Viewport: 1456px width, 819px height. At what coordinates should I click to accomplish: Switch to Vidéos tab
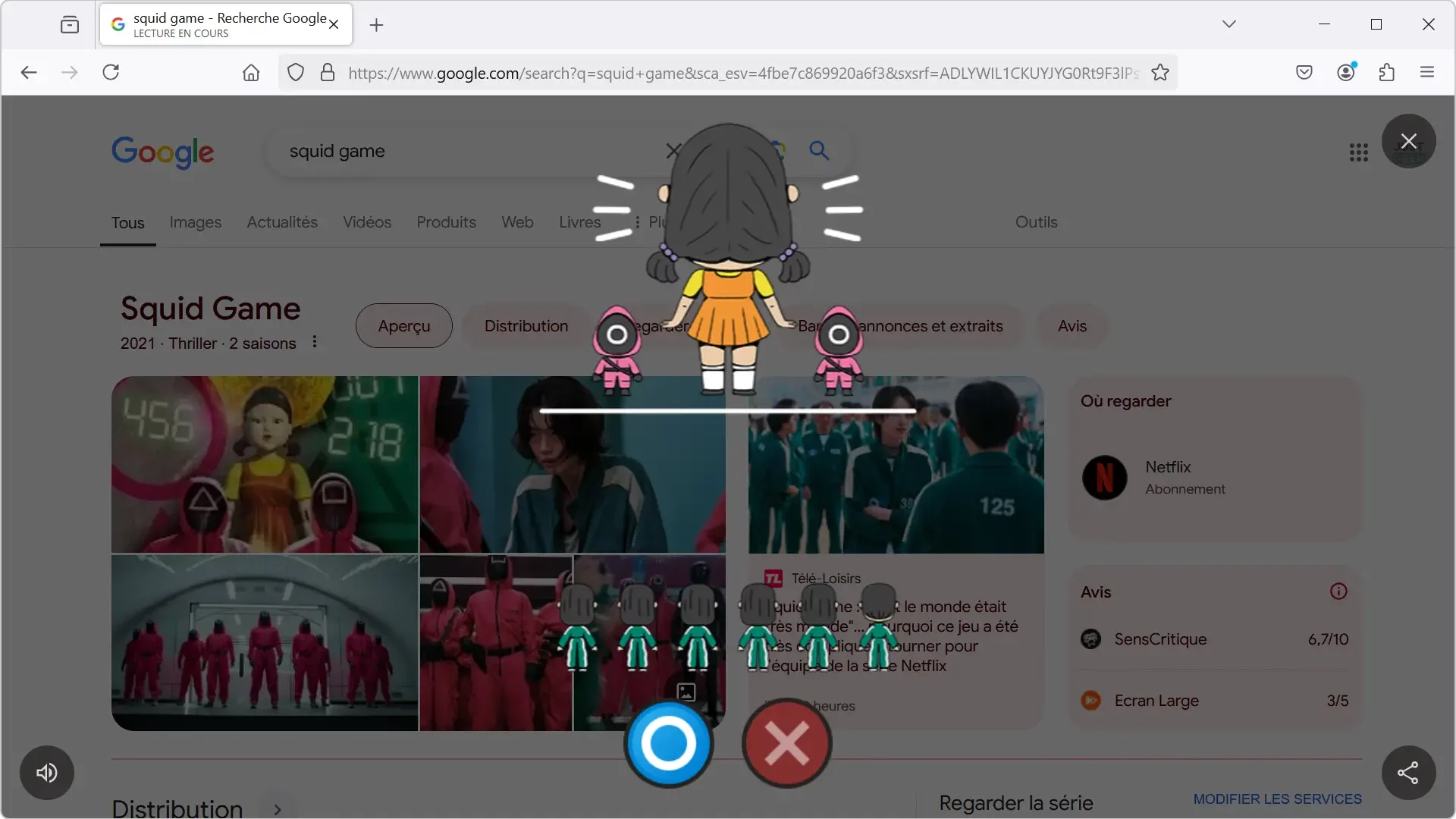click(x=367, y=222)
